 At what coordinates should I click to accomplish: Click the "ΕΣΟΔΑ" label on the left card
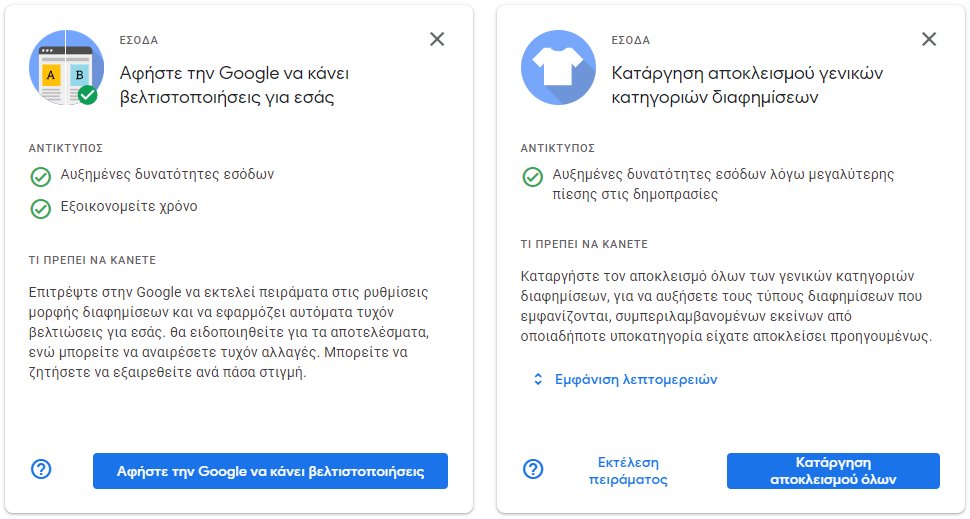click(x=139, y=41)
